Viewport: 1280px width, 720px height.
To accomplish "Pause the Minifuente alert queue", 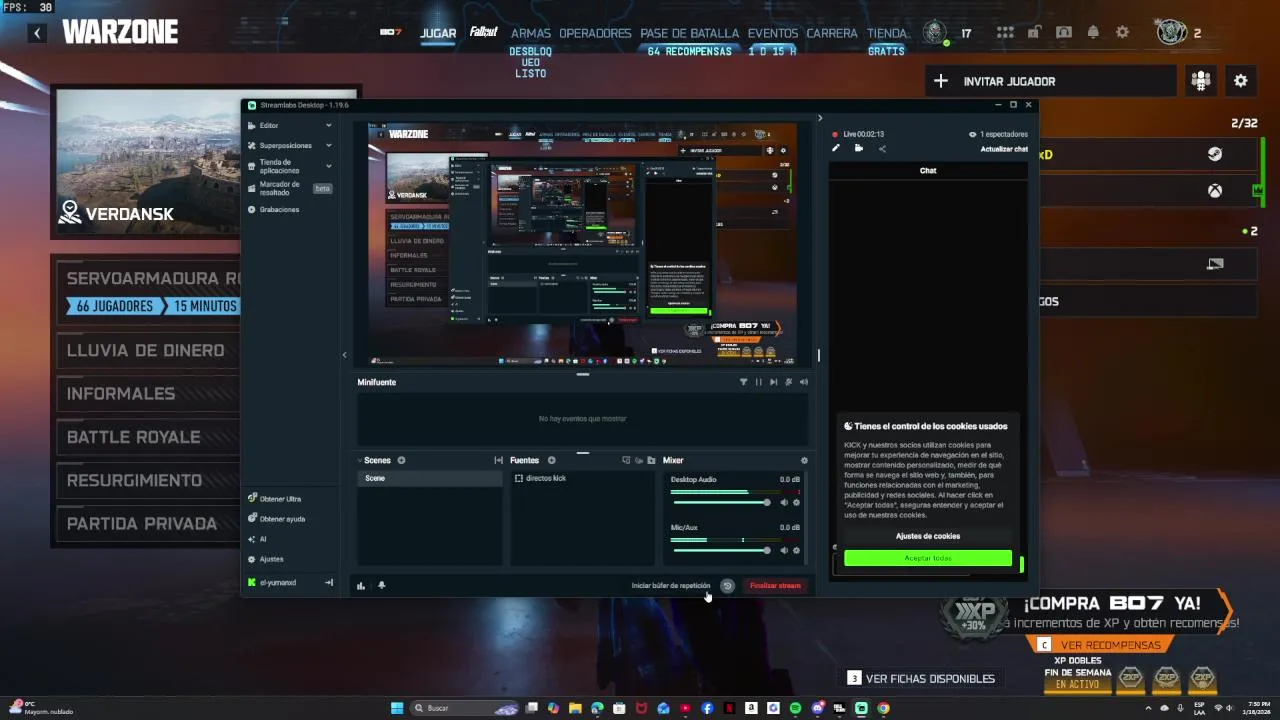I will click(758, 382).
